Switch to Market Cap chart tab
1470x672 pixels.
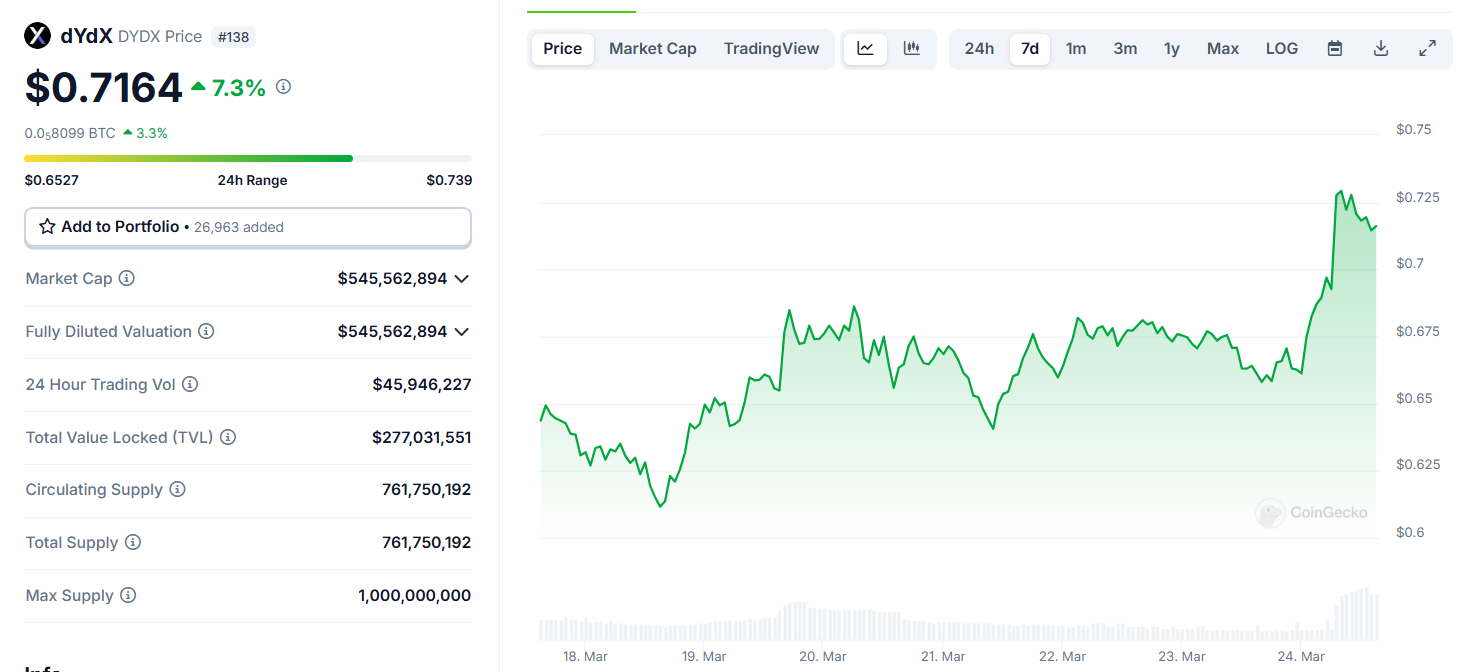(653, 49)
